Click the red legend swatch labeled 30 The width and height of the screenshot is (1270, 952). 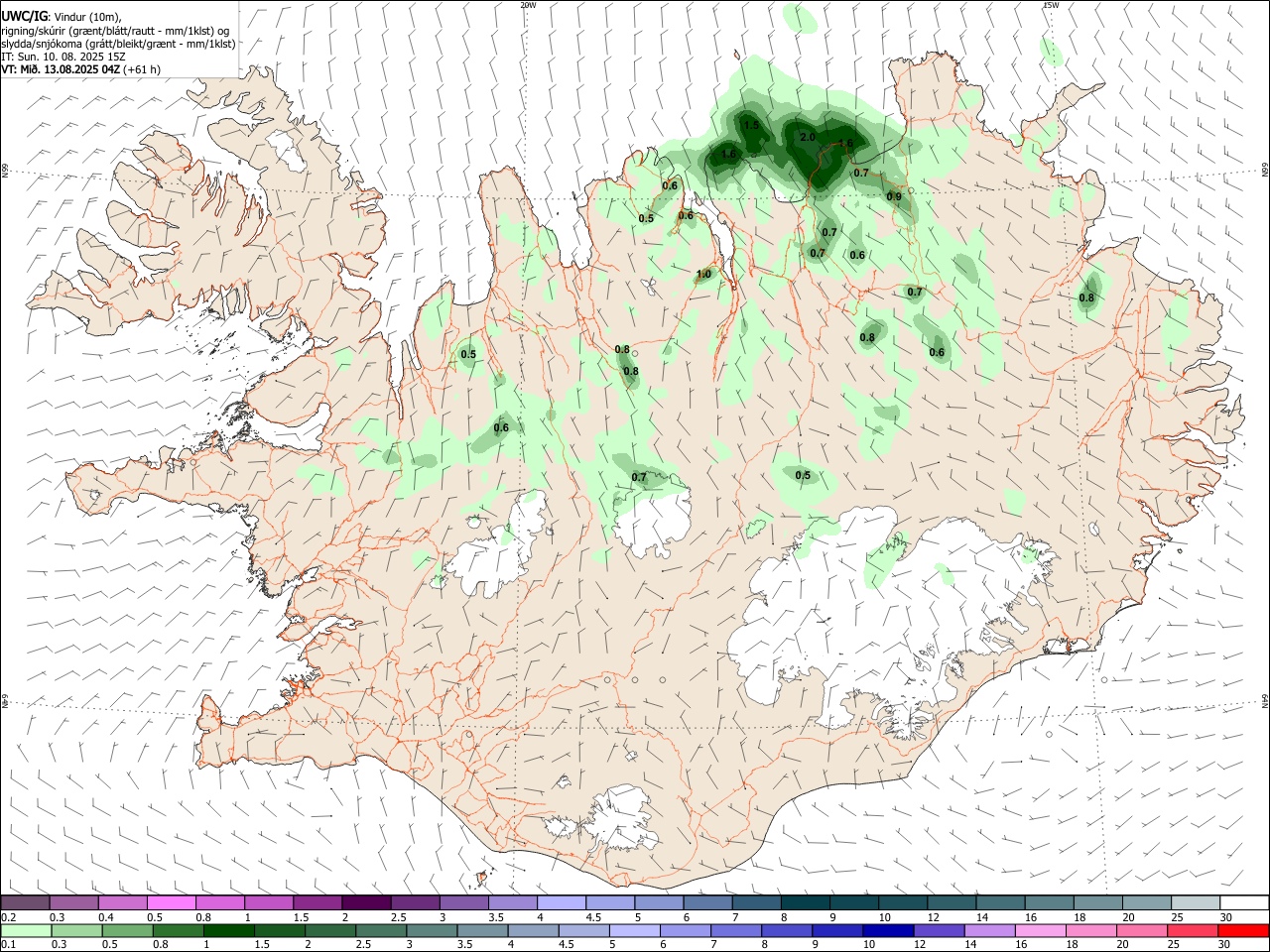click(x=1243, y=930)
